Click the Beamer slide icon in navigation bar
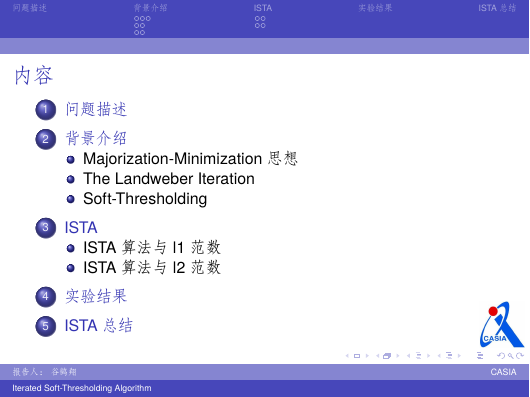Viewport: 530px width, 397px height. 357,356
